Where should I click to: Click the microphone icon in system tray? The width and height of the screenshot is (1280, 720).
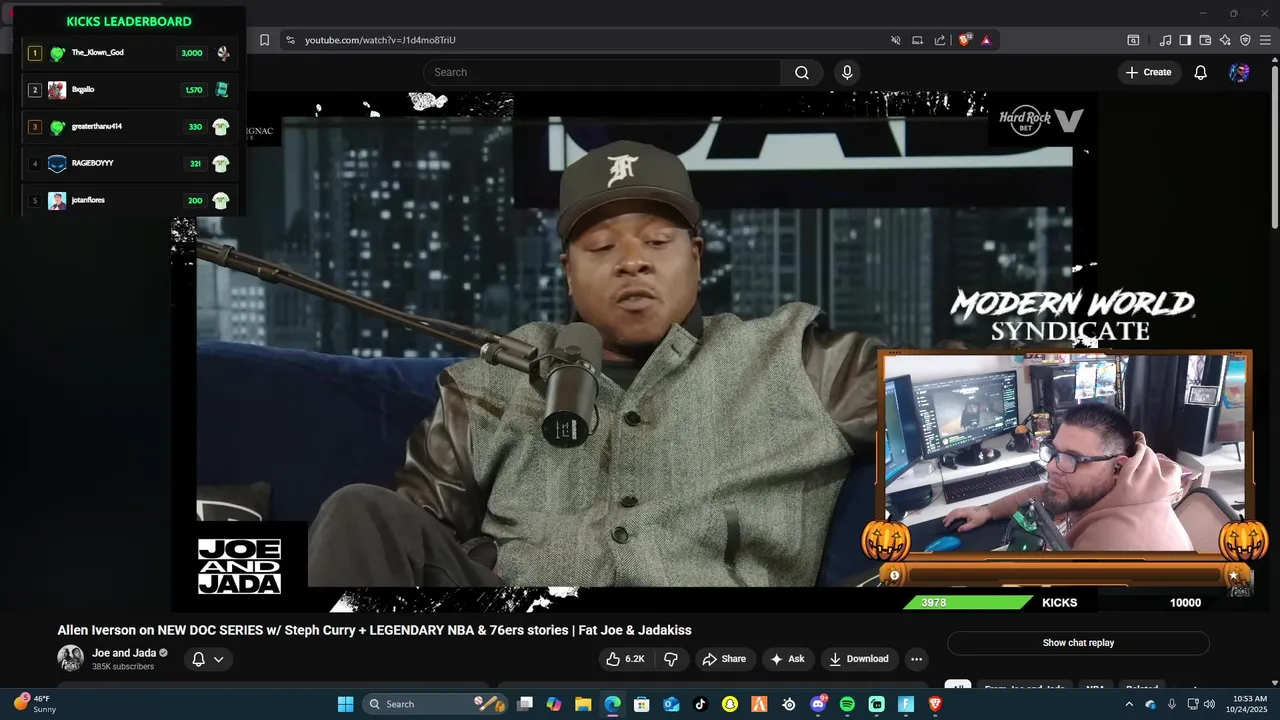[x=1171, y=704]
